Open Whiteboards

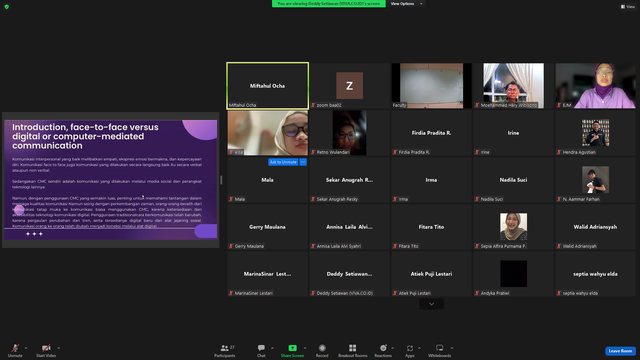click(x=440, y=350)
